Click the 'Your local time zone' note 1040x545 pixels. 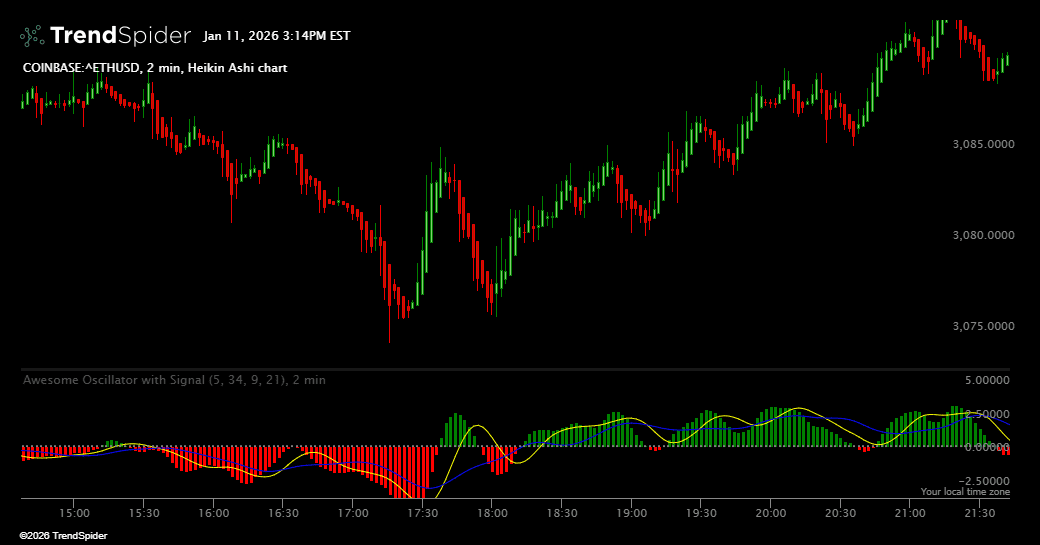click(x=965, y=491)
